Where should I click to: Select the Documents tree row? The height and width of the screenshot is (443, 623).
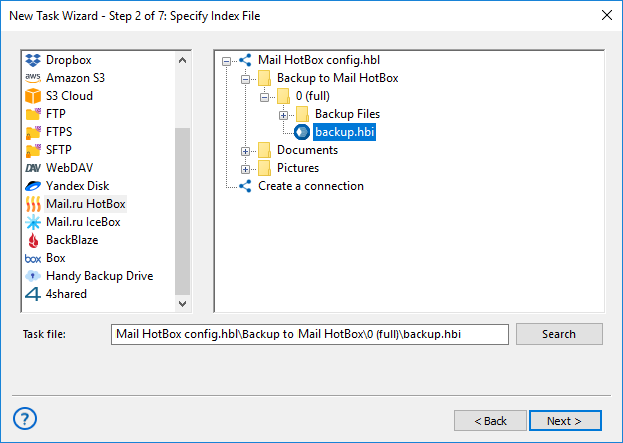point(308,150)
